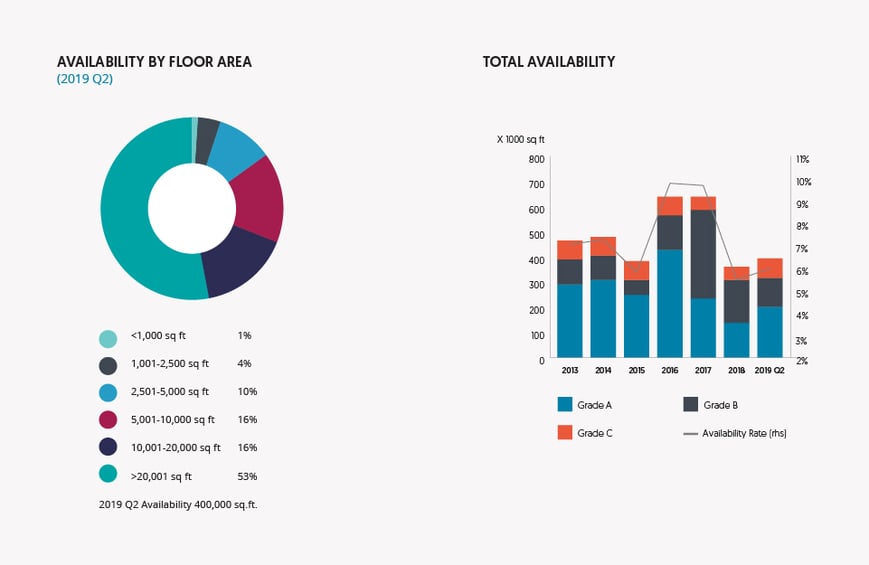Image resolution: width=869 pixels, height=565 pixels.
Task: Click the Grade A legend square
Action: coord(565,404)
